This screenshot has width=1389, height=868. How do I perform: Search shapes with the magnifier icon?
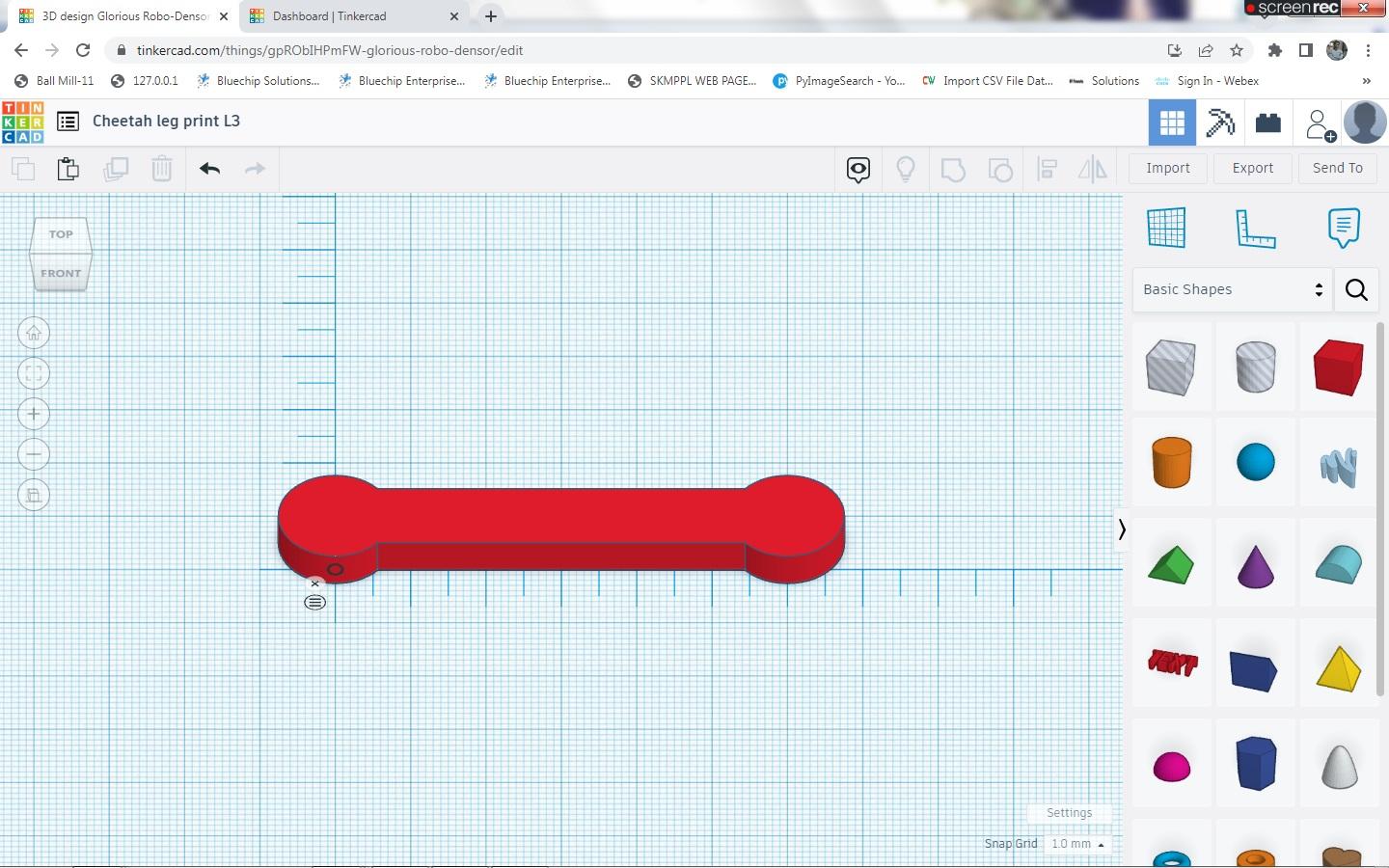click(x=1356, y=289)
